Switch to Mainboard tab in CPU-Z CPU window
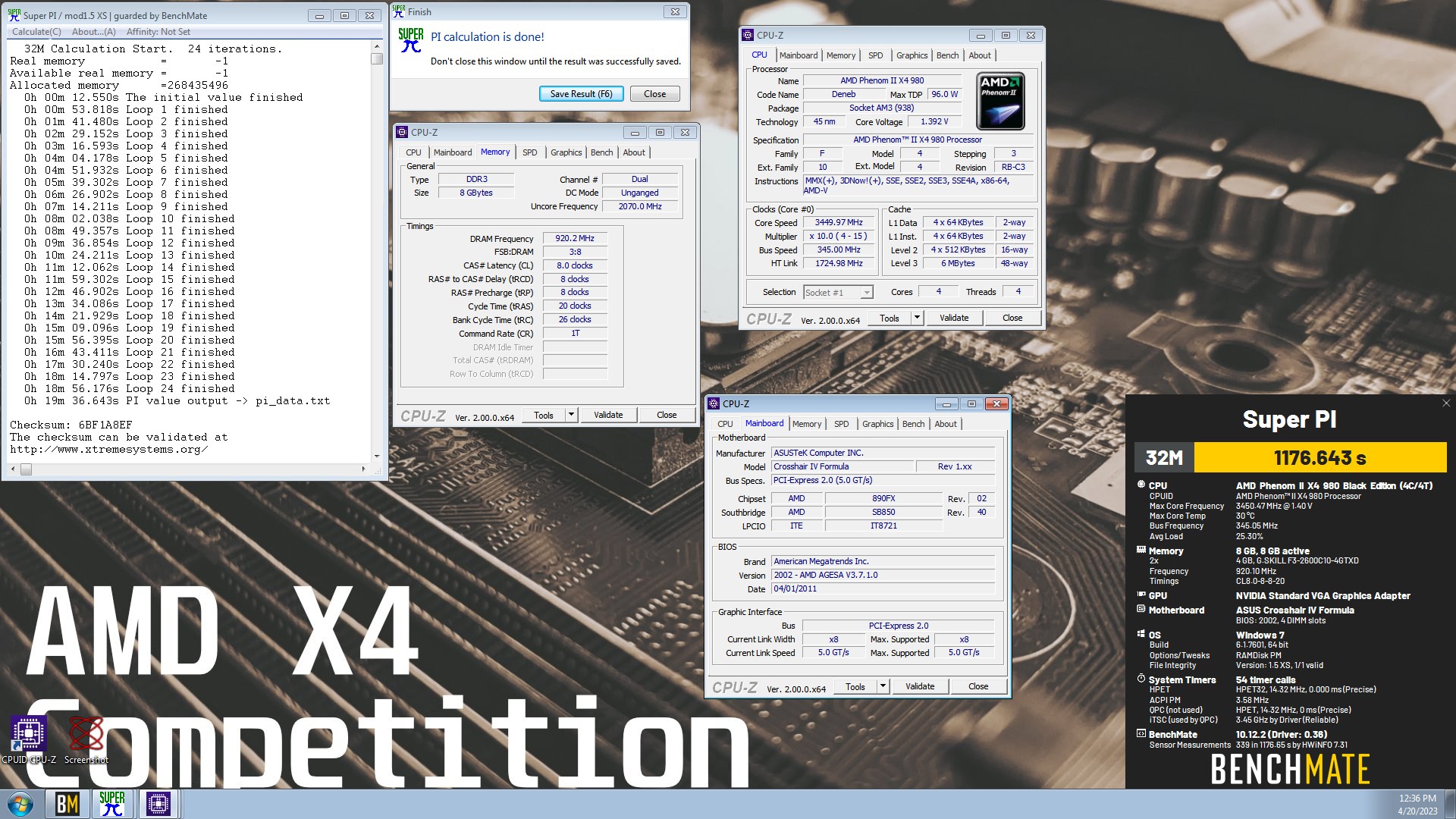 coord(799,55)
